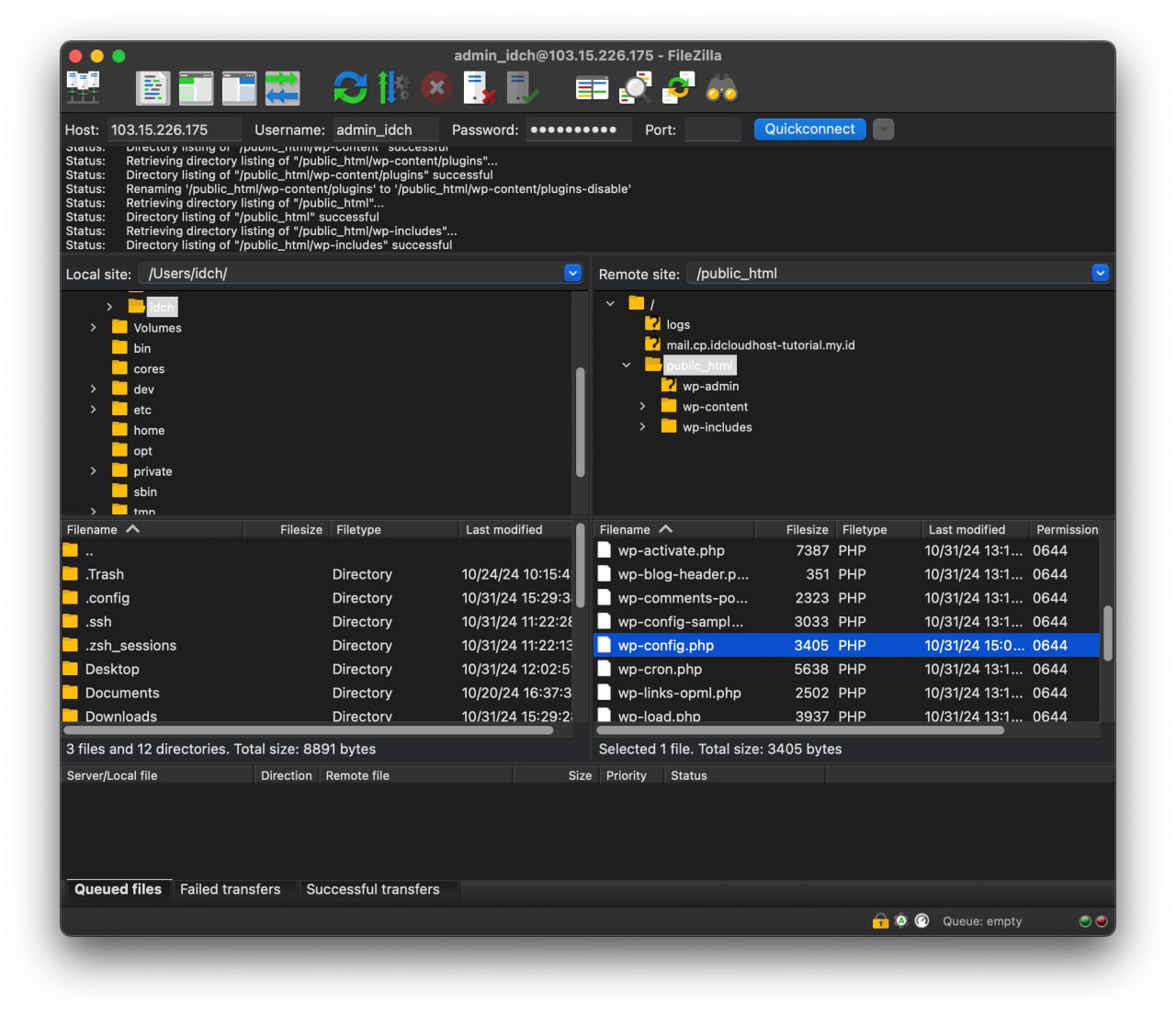
Task: Focus the Host input field
Action: [175, 130]
